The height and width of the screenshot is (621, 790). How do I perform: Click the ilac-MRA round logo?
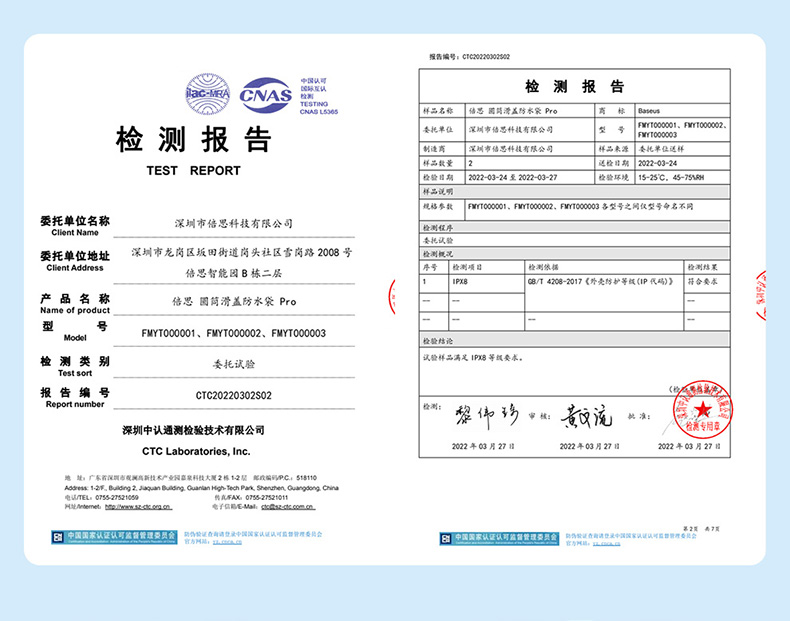[x=208, y=94]
